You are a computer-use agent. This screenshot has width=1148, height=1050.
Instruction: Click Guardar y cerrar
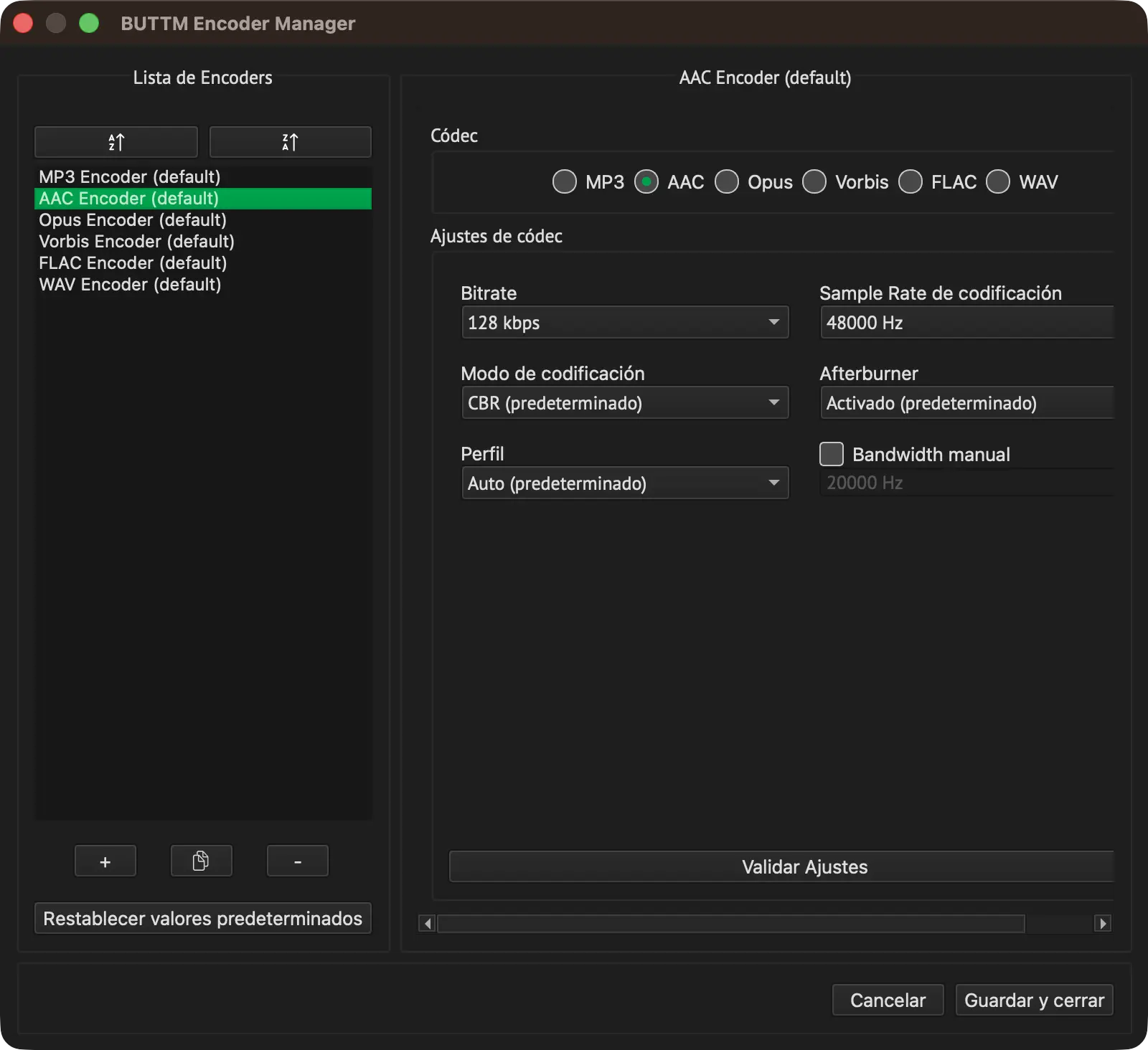(x=1034, y=1000)
